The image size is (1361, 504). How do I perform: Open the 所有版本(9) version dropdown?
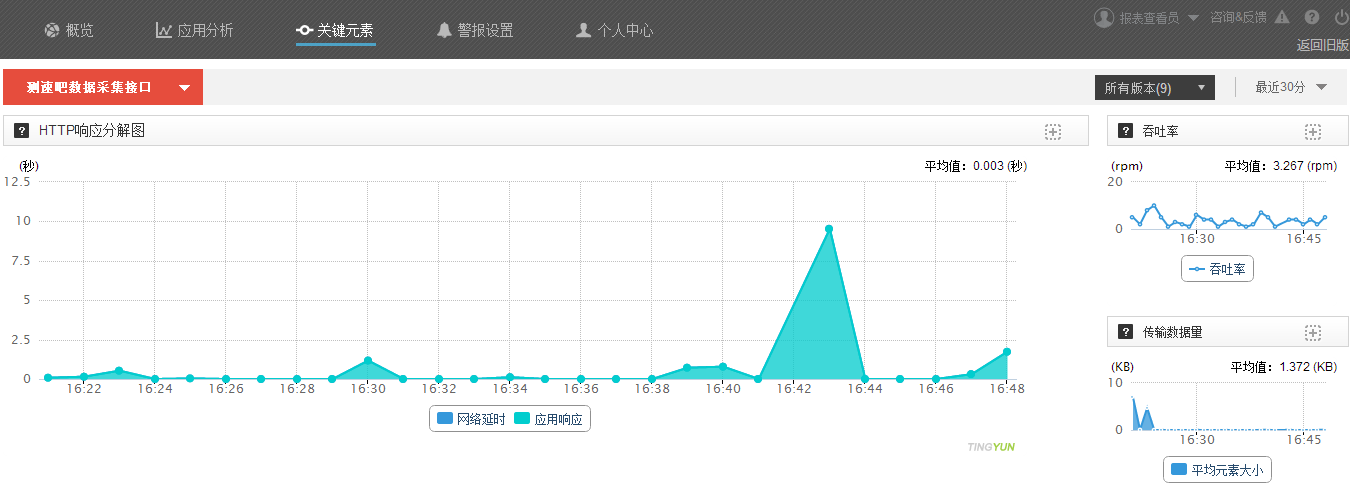click(x=1155, y=88)
